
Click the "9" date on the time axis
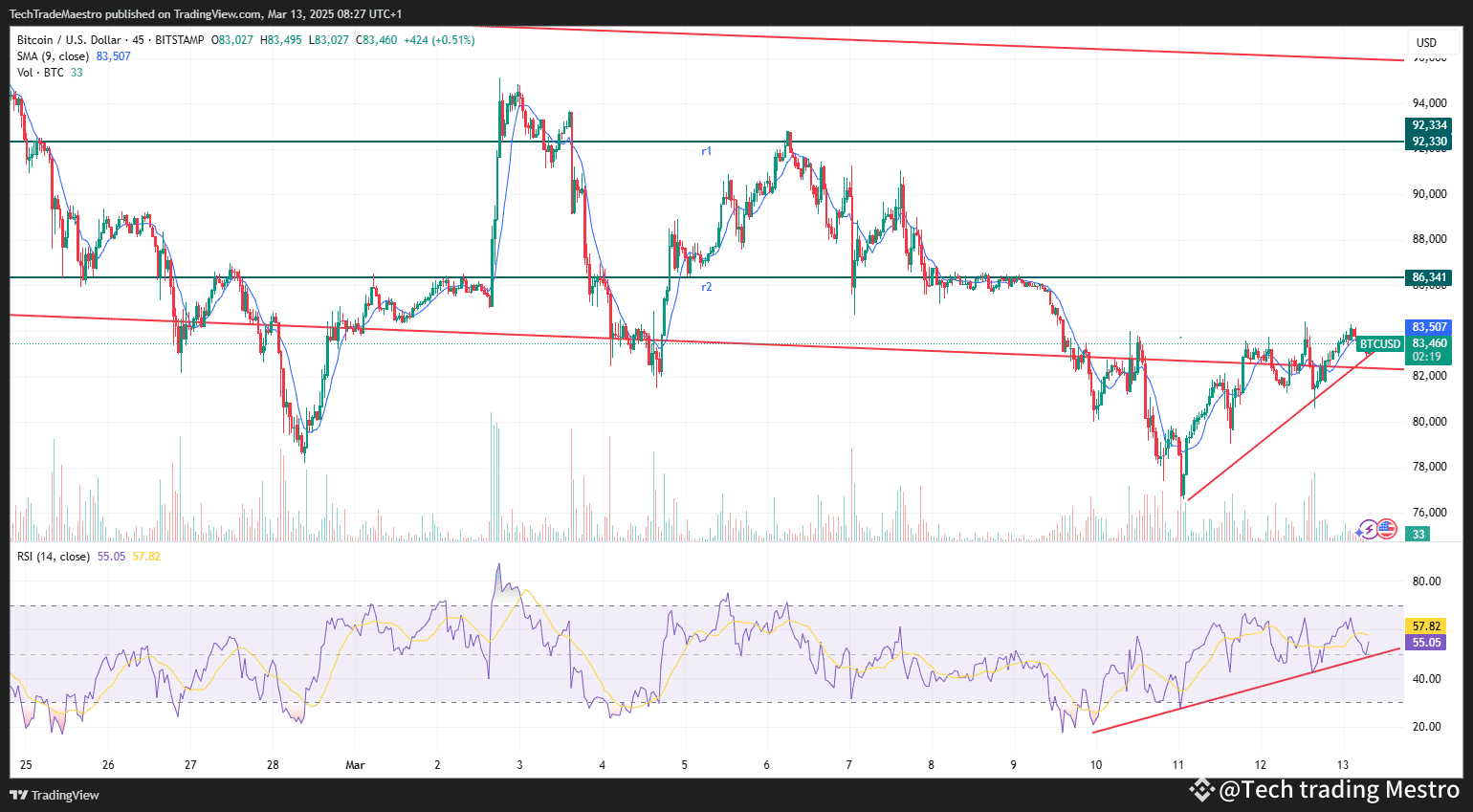pos(1014,765)
